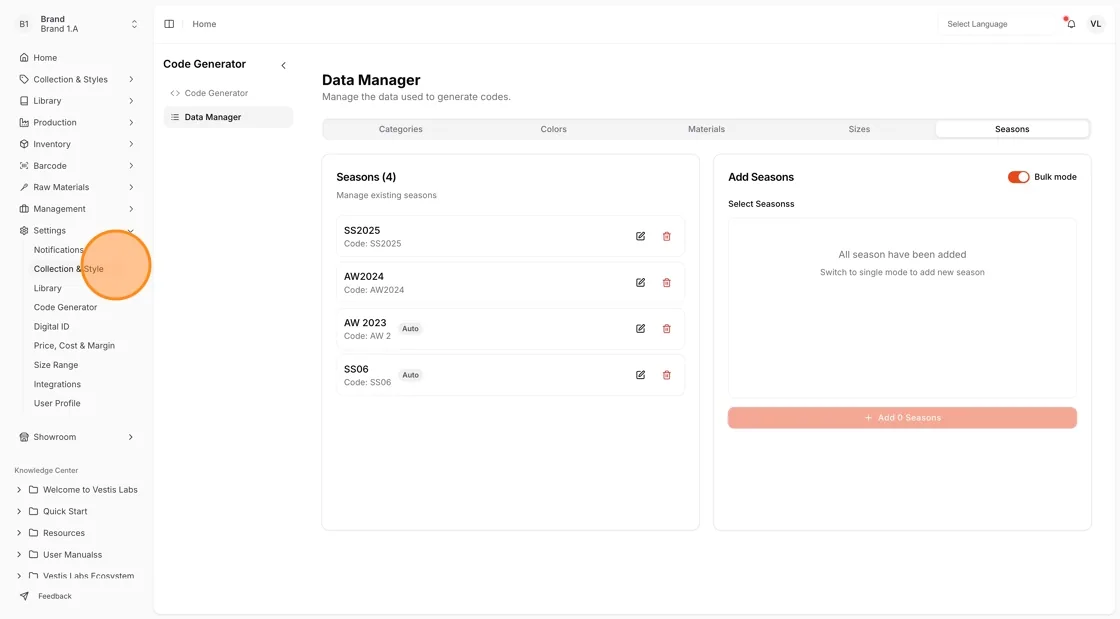The width and height of the screenshot is (1120, 619).
Task: Turn off Bulk mode toggle
Action: pyautogui.click(x=1019, y=177)
